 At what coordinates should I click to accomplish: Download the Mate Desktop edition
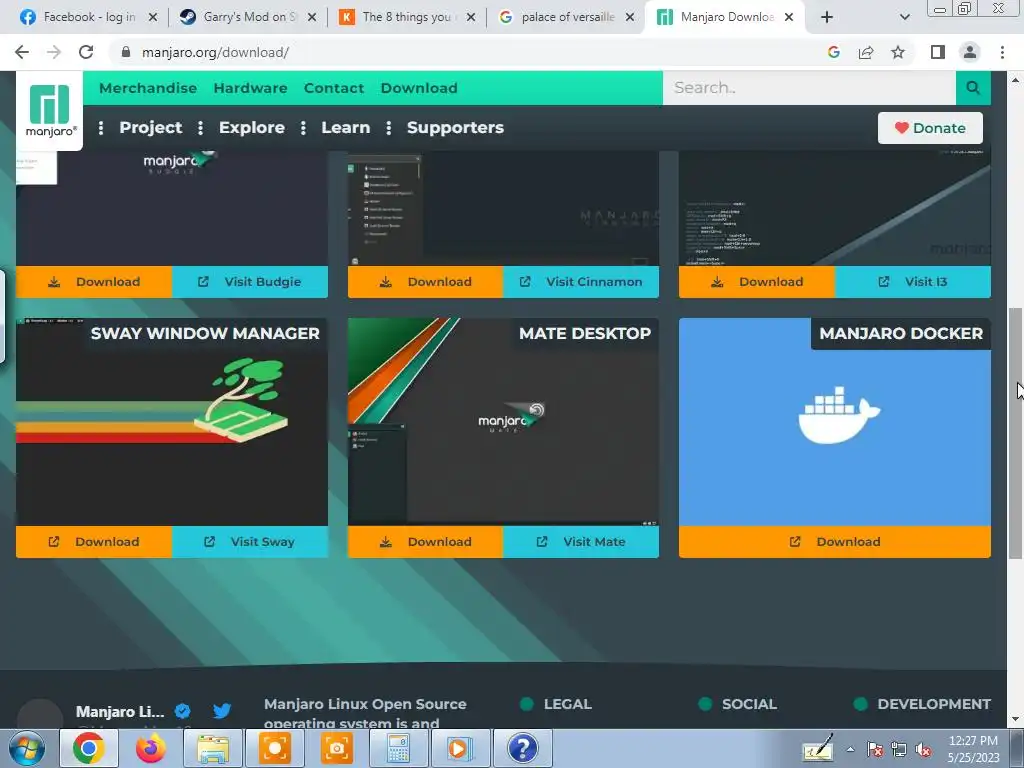pyautogui.click(x=426, y=541)
